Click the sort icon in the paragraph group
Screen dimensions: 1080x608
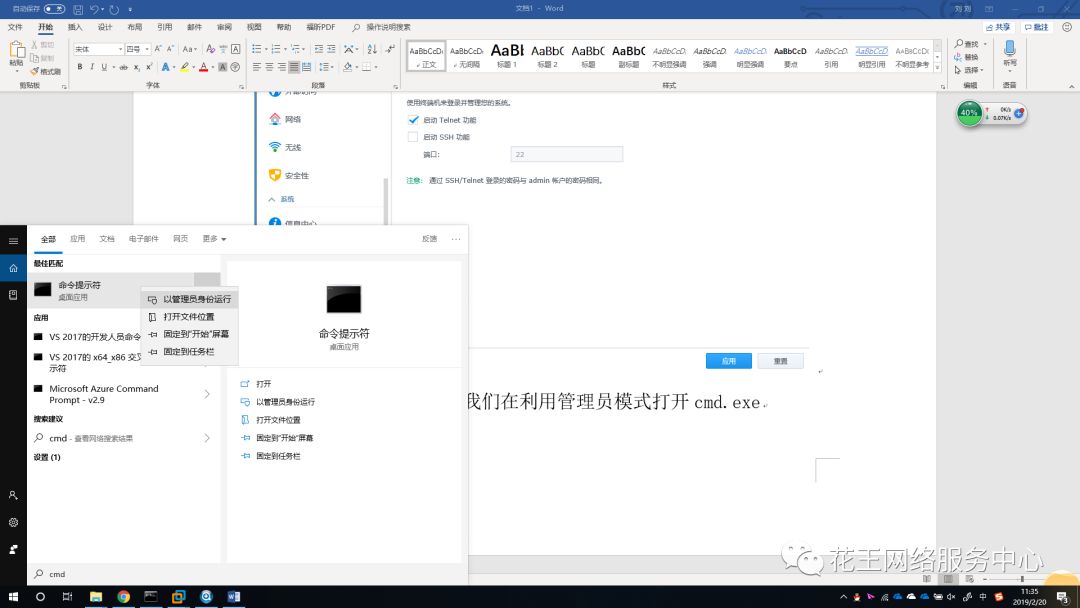(x=372, y=50)
